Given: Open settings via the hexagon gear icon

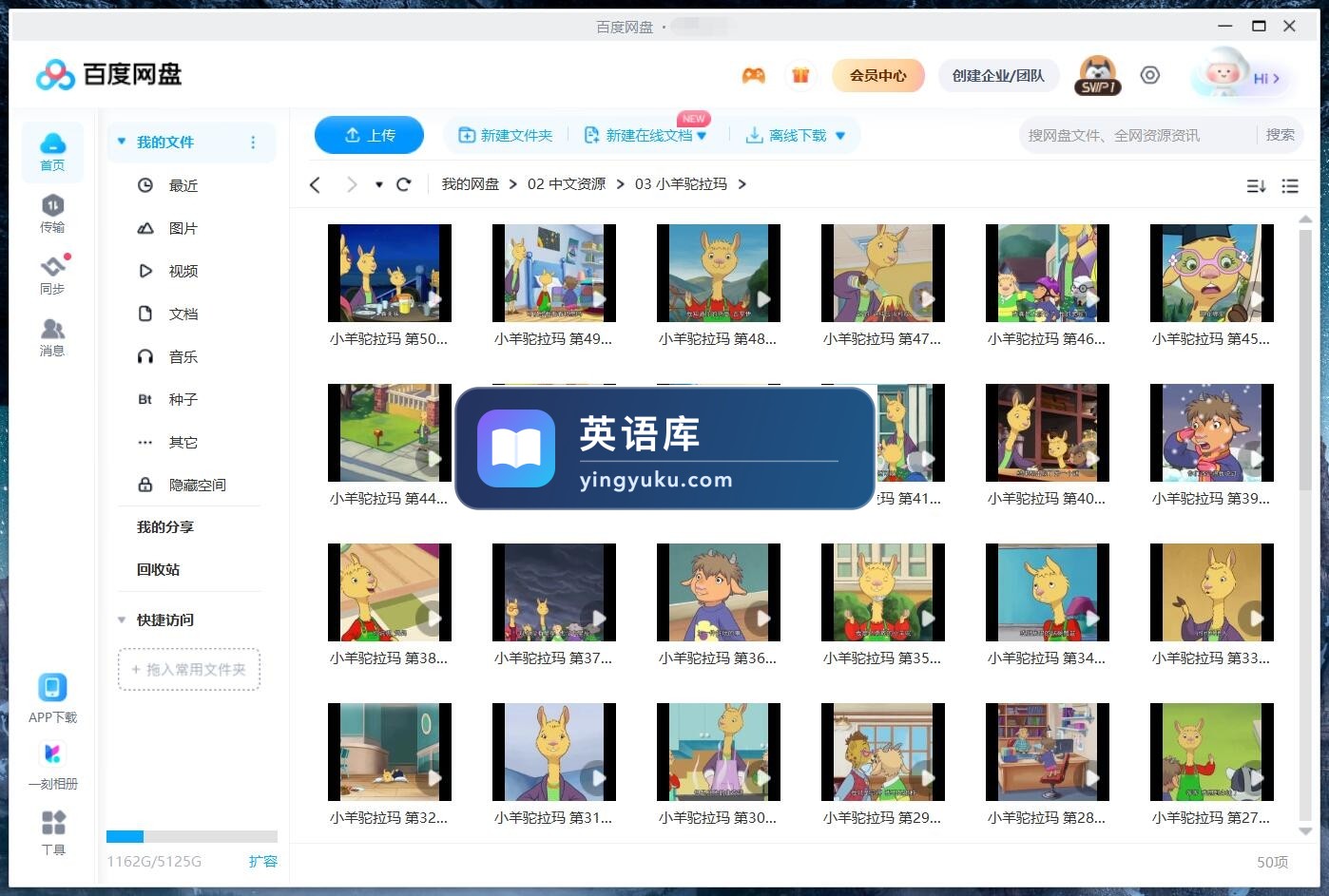Looking at the screenshot, I should 1150,75.
